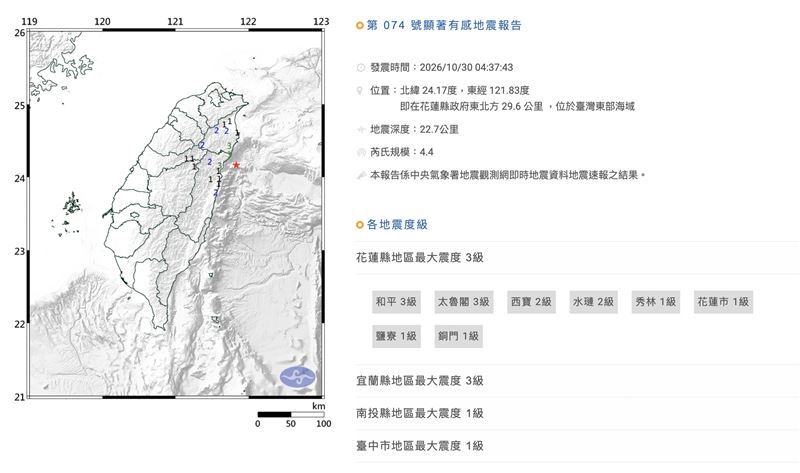The image size is (800, 473).
Task: Collapse the 花蓮縣地區最大震度 3級 row
Action: [x=578, y=258]
